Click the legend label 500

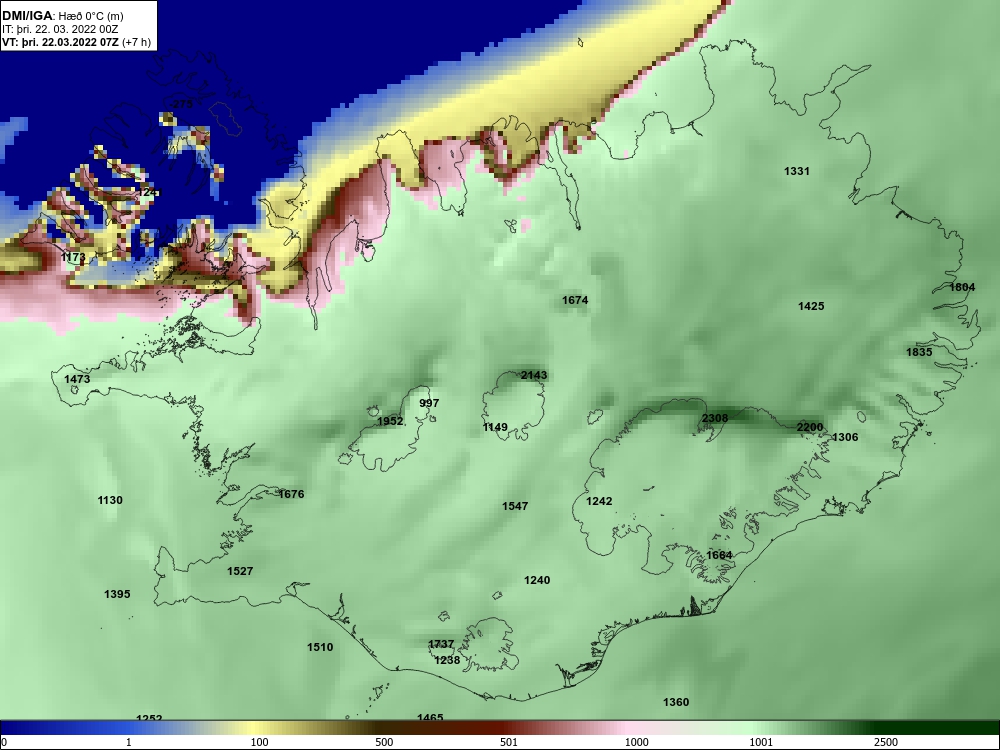pos(384,742)
